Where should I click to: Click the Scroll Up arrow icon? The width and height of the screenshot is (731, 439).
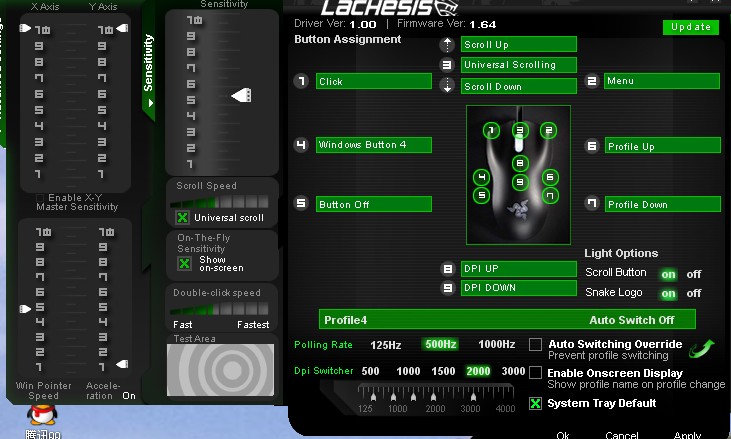click(447, 45)
